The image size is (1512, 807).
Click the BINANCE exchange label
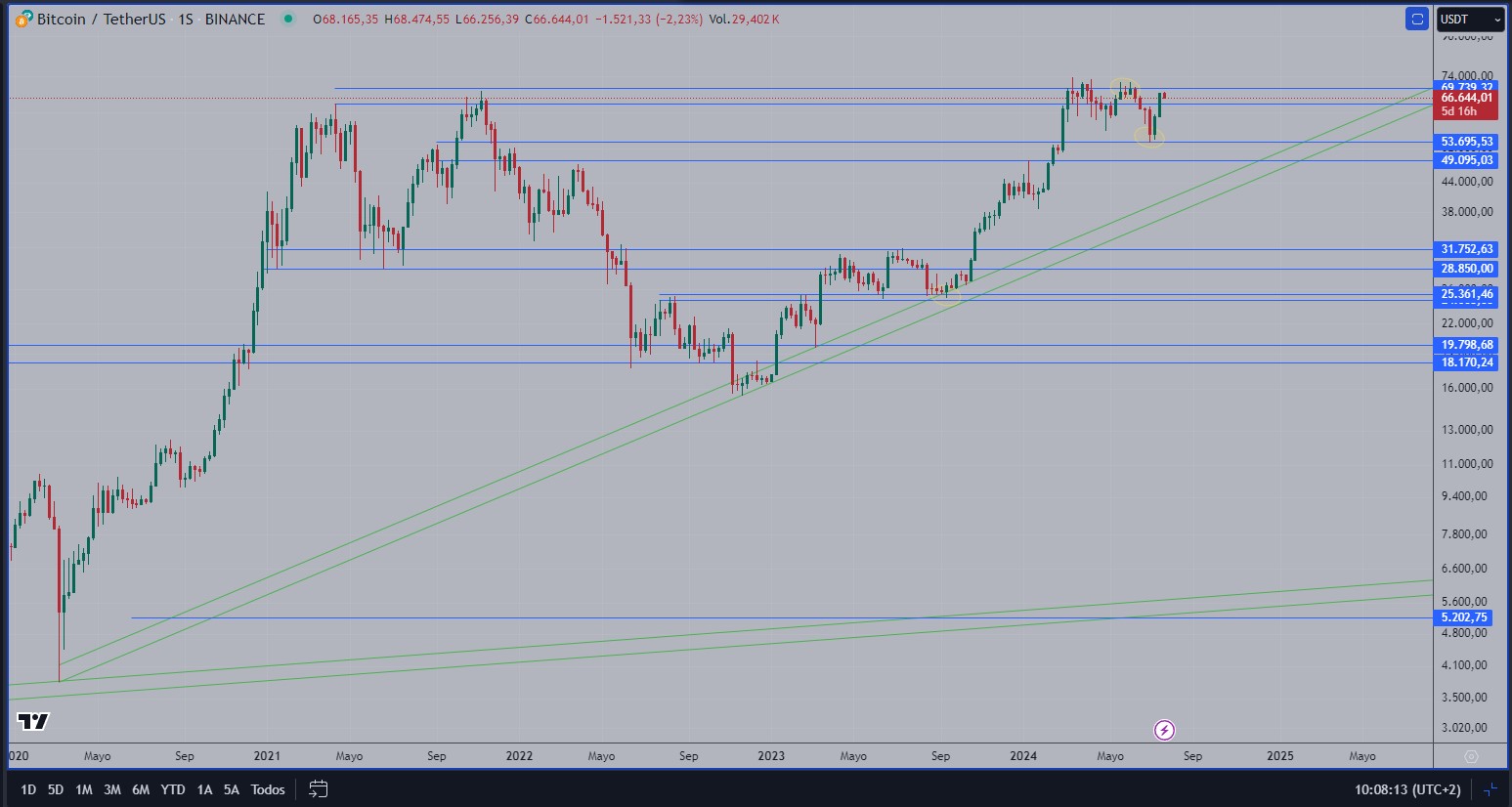235,19
